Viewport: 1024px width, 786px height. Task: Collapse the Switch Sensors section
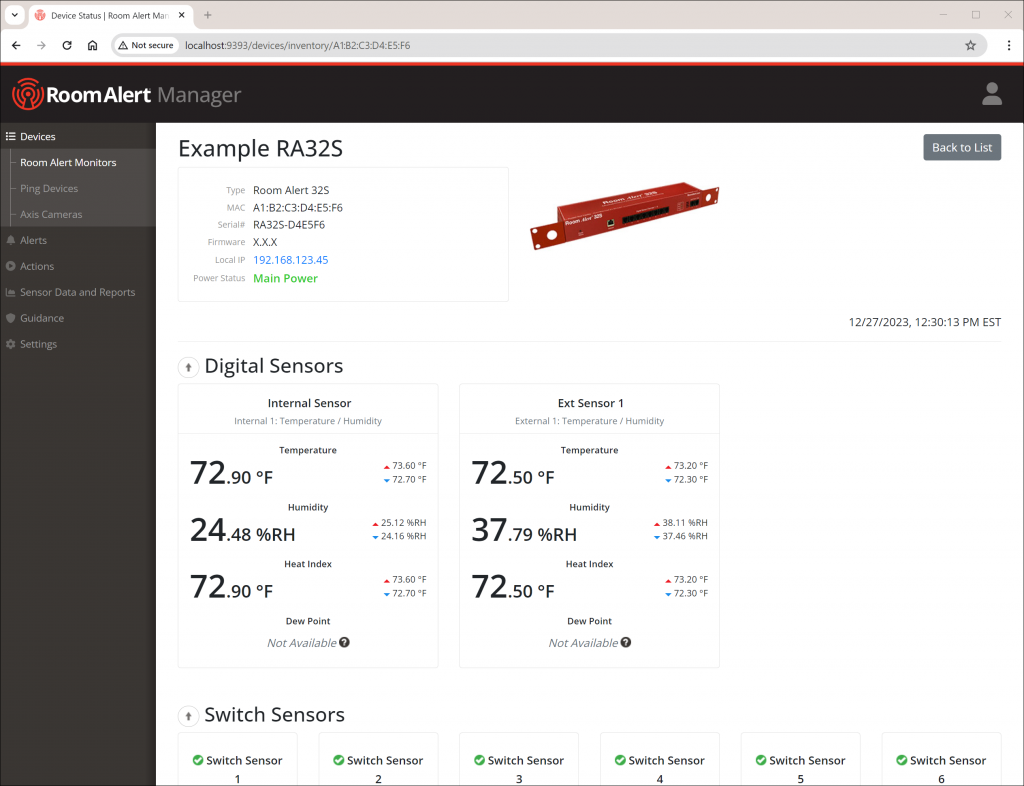188,716
